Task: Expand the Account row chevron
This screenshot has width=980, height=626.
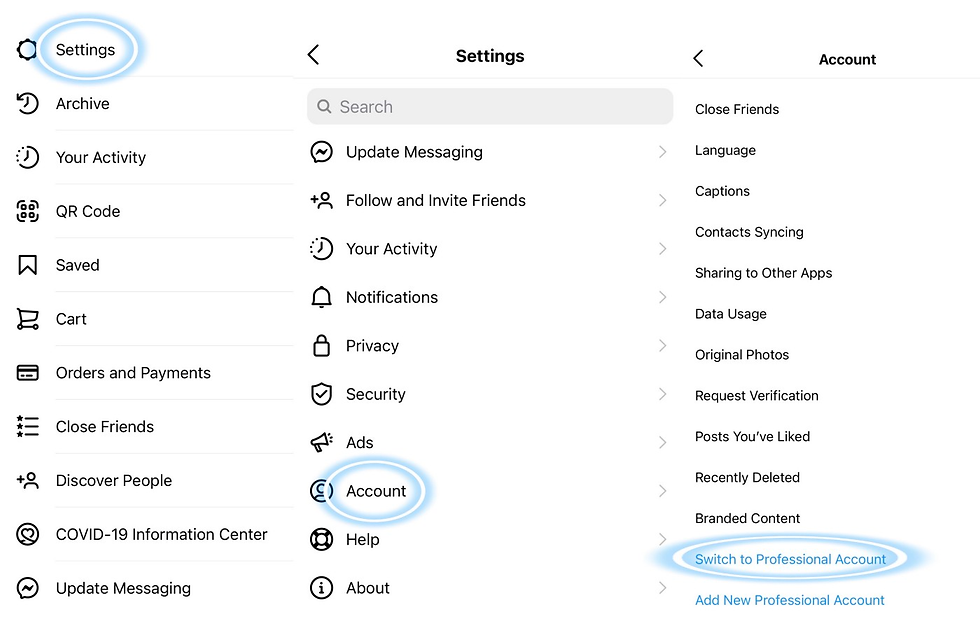Action: click(662, 491)
